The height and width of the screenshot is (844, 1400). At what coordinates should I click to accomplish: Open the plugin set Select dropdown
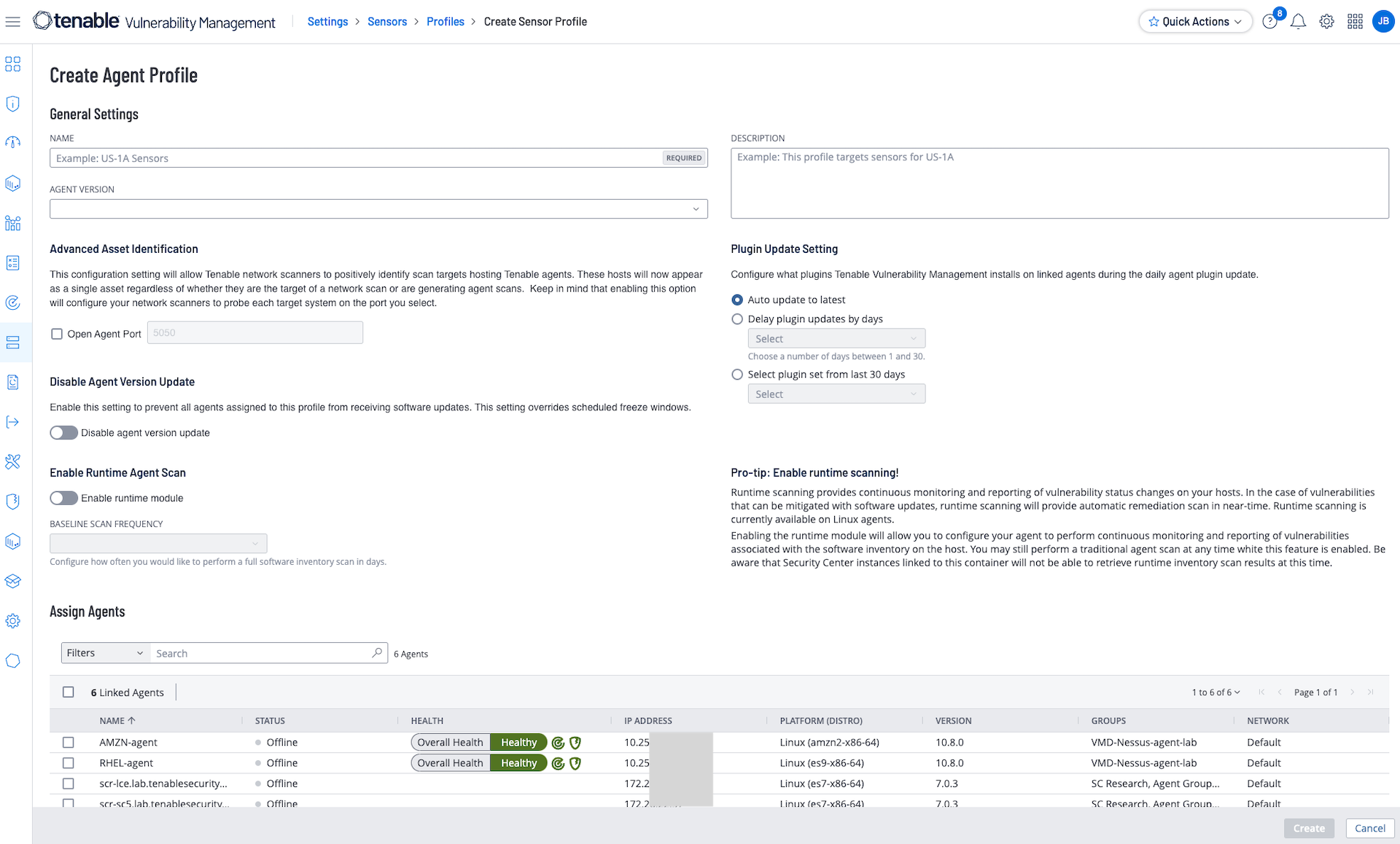[x=836, y=394]
